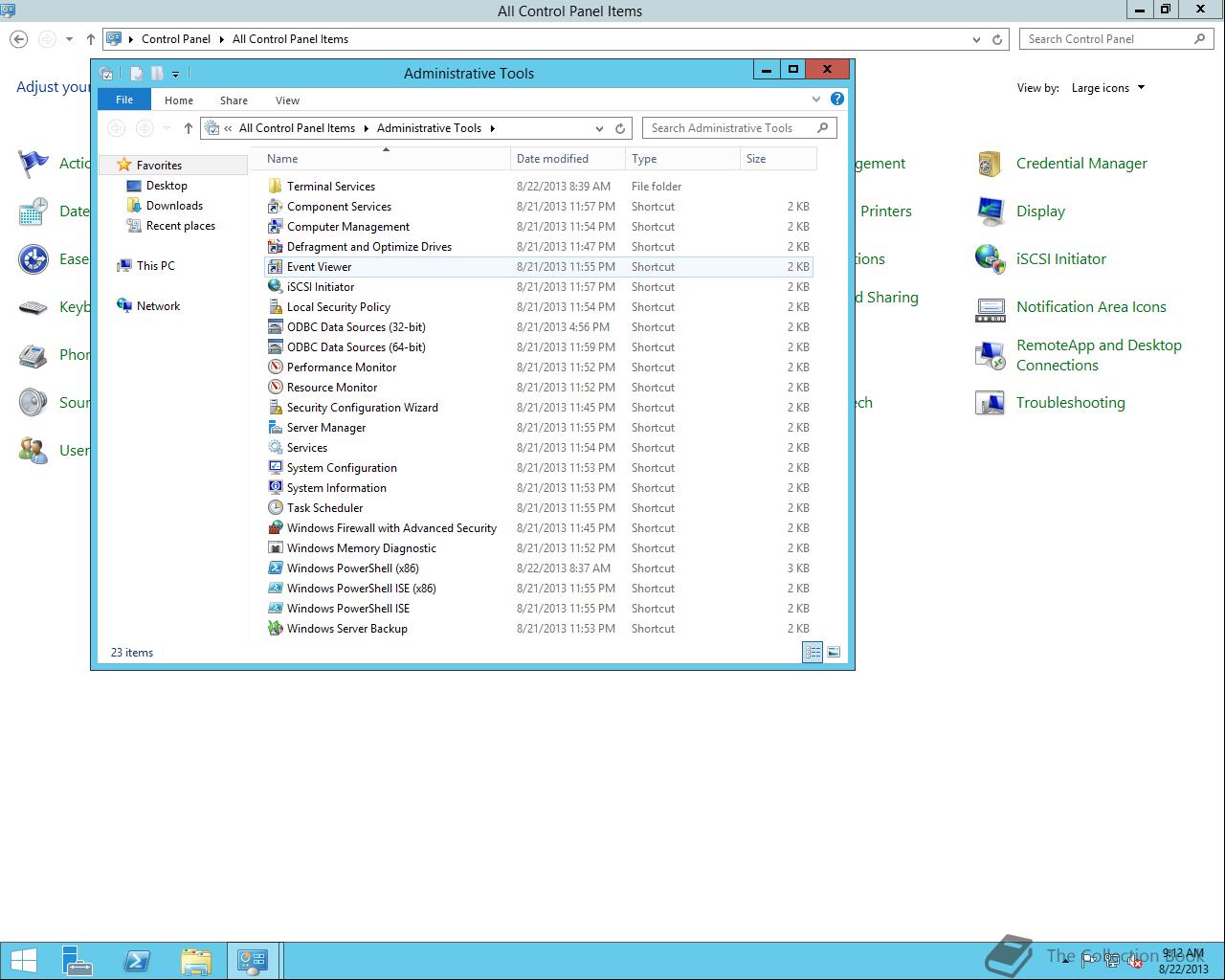1225x980 pixels.
Task: Open Control Panel address bar history dropdown
Action: point(976,39)
